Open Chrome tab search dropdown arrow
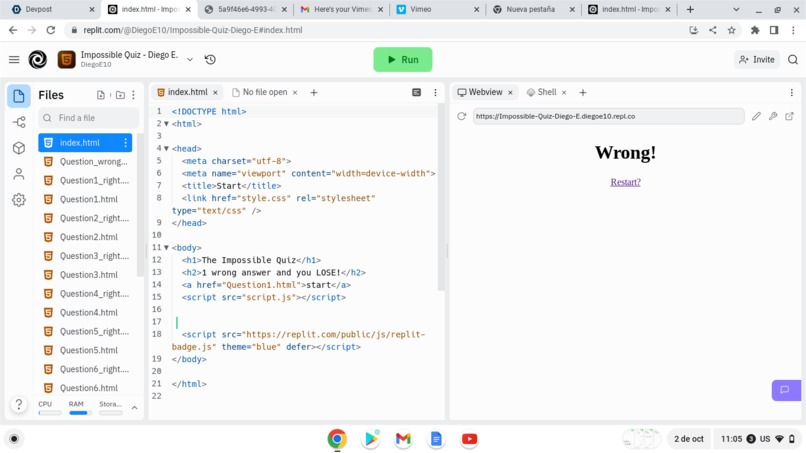Image resolution: width=806 pixels, height=453 pixels. pos(736,9)
